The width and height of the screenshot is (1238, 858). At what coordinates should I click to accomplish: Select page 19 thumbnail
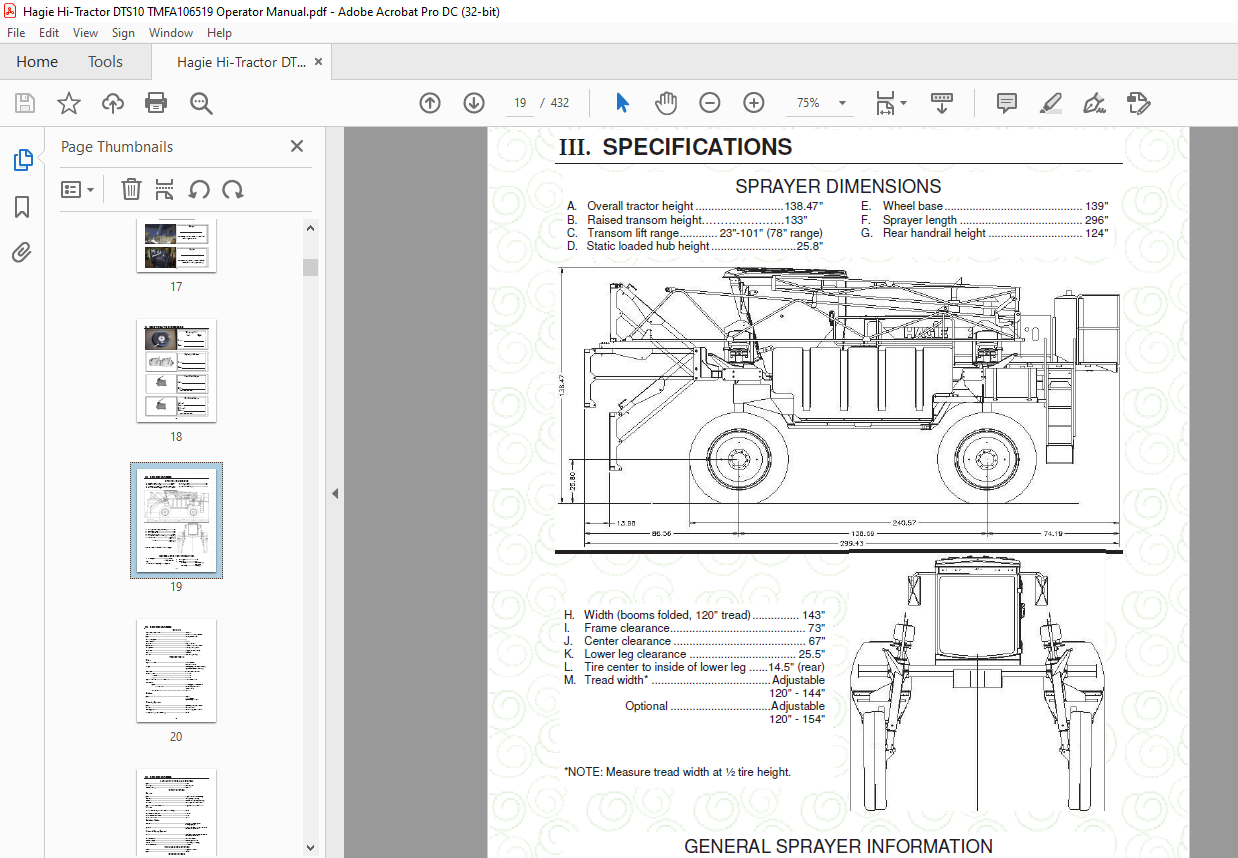[176, 520]
